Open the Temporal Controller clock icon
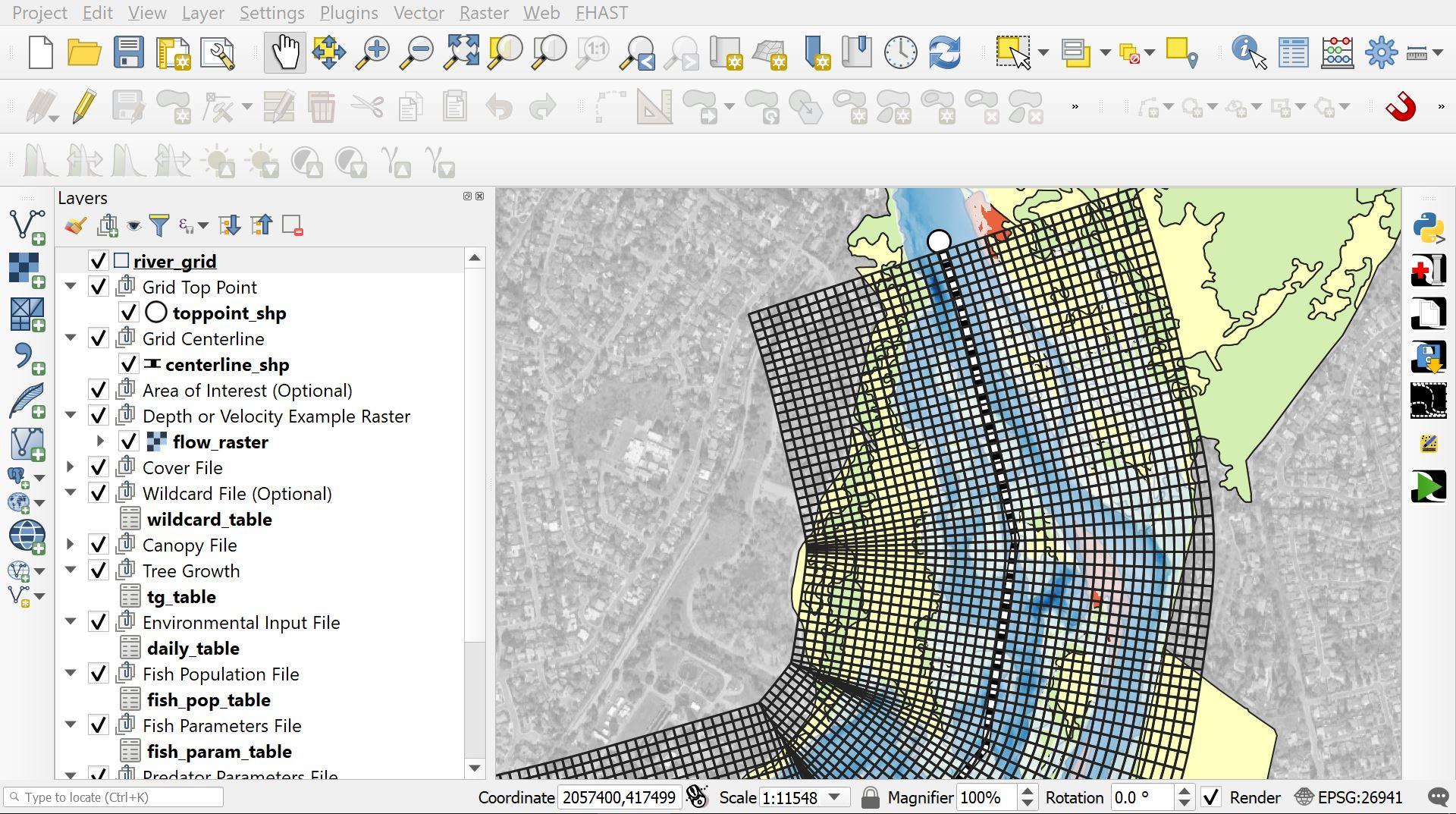Screen dimensions: 1456x814 click(x=901, y=53)
